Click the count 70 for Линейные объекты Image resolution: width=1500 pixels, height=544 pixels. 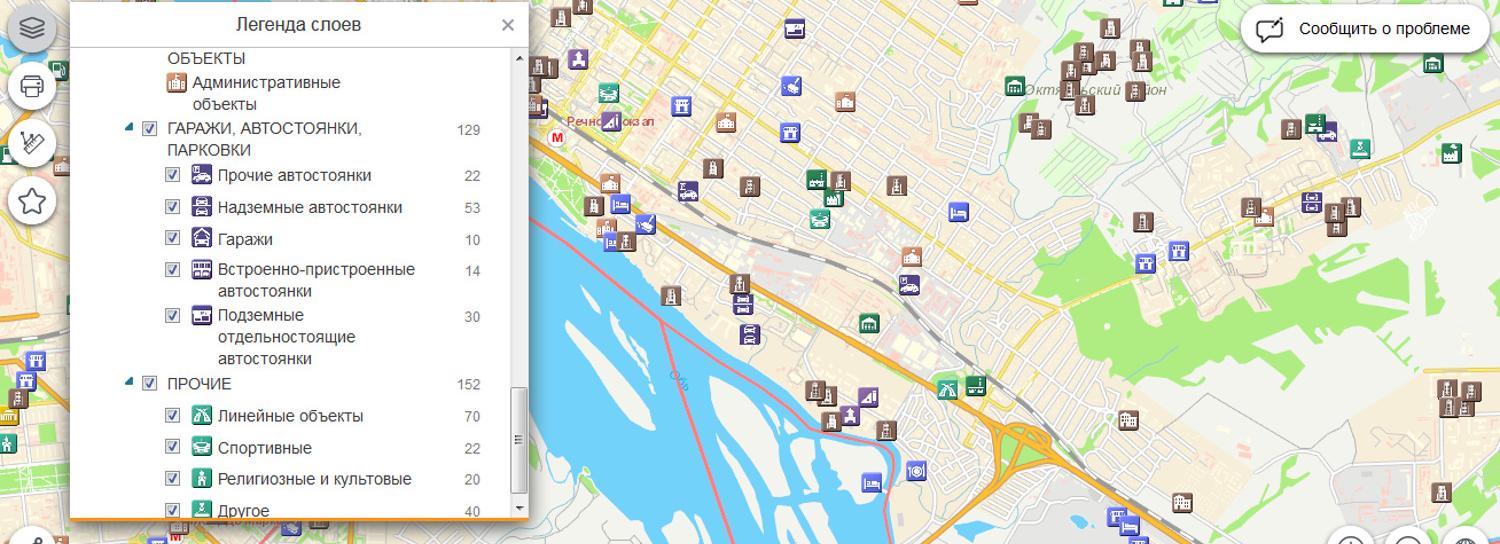coord(472,416)
